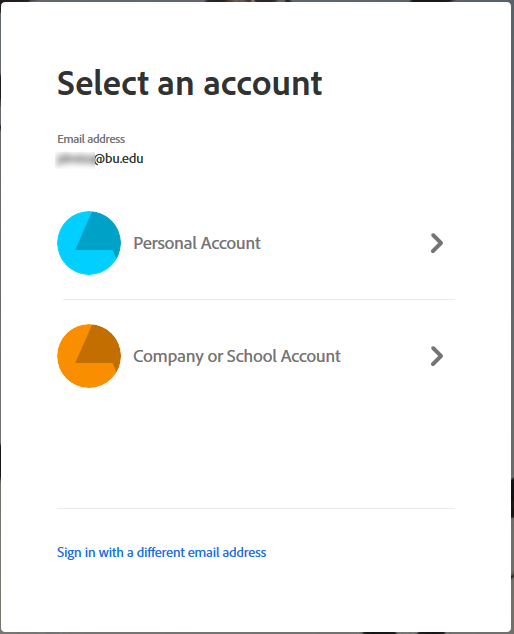Screen dimensions: 514x634
Task: Click the word Company in the account label
Action: 168,357
